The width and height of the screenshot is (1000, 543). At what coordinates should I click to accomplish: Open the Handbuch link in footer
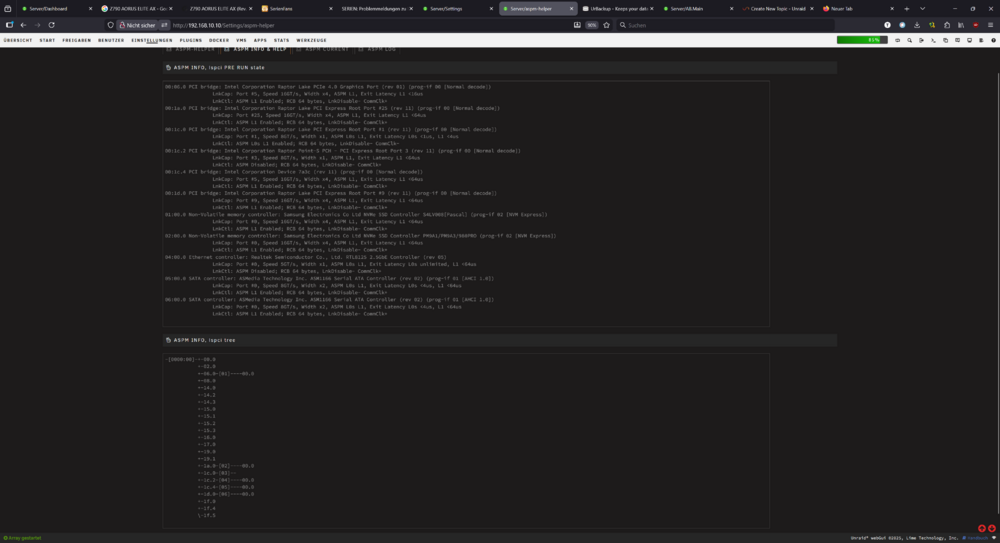pyautogui.click(x=975, y=538)
